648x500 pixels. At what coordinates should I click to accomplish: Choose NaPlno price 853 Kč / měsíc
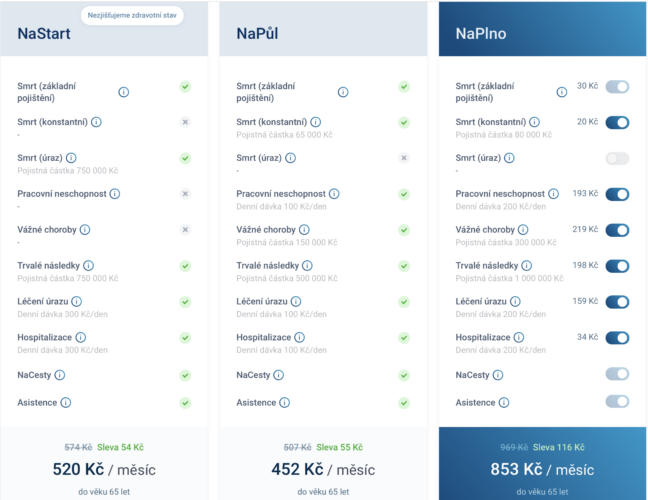pos(542,469)
